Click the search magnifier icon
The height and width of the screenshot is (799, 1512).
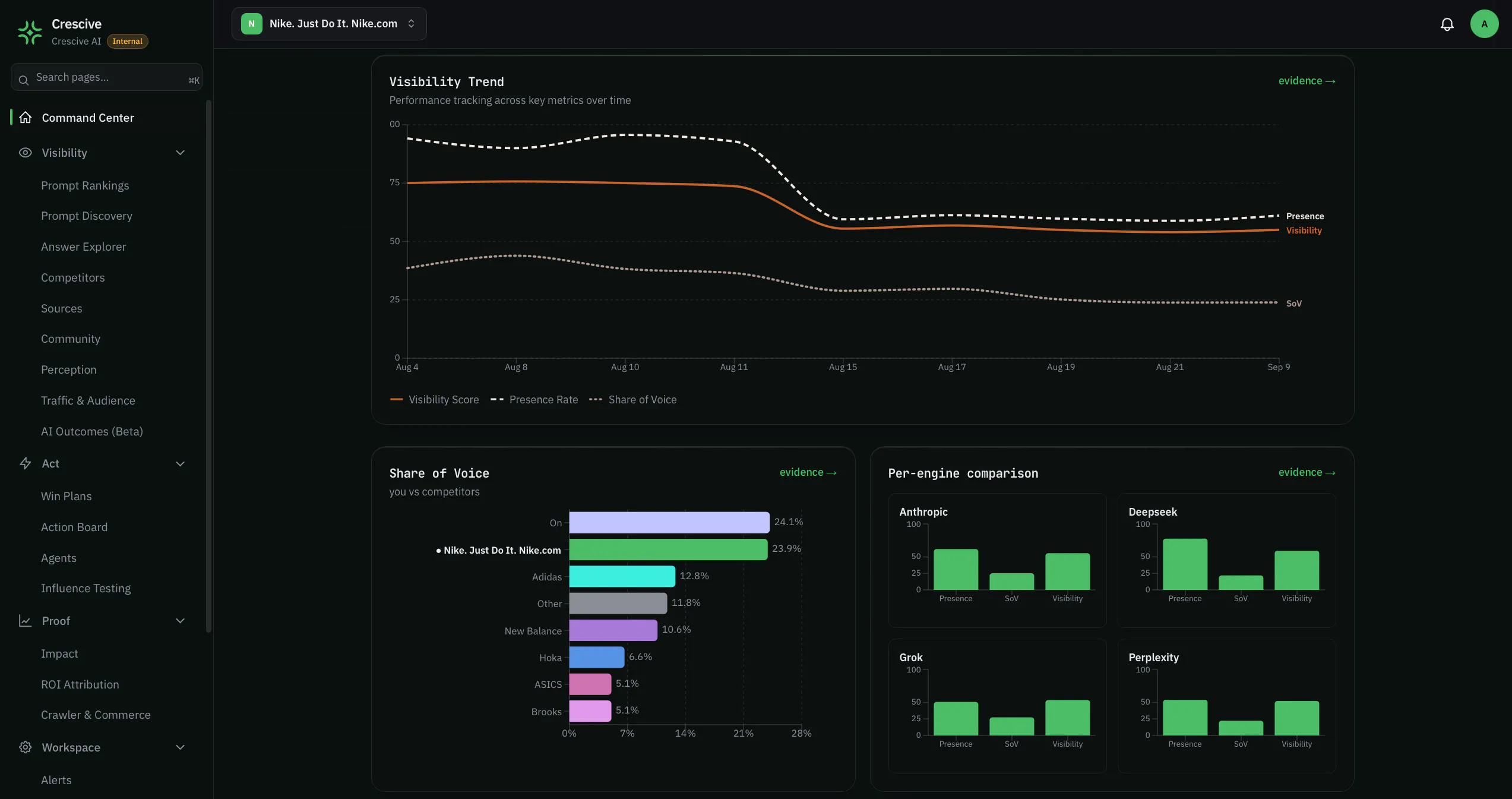pyautogui.click(x=24, y=80)
